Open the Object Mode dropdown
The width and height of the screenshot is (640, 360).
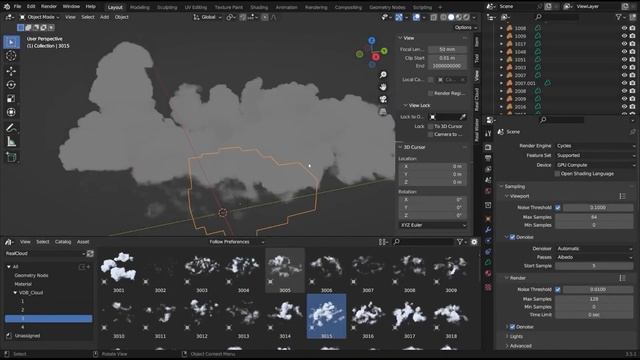pyautogui.click(x=40, y=17)
